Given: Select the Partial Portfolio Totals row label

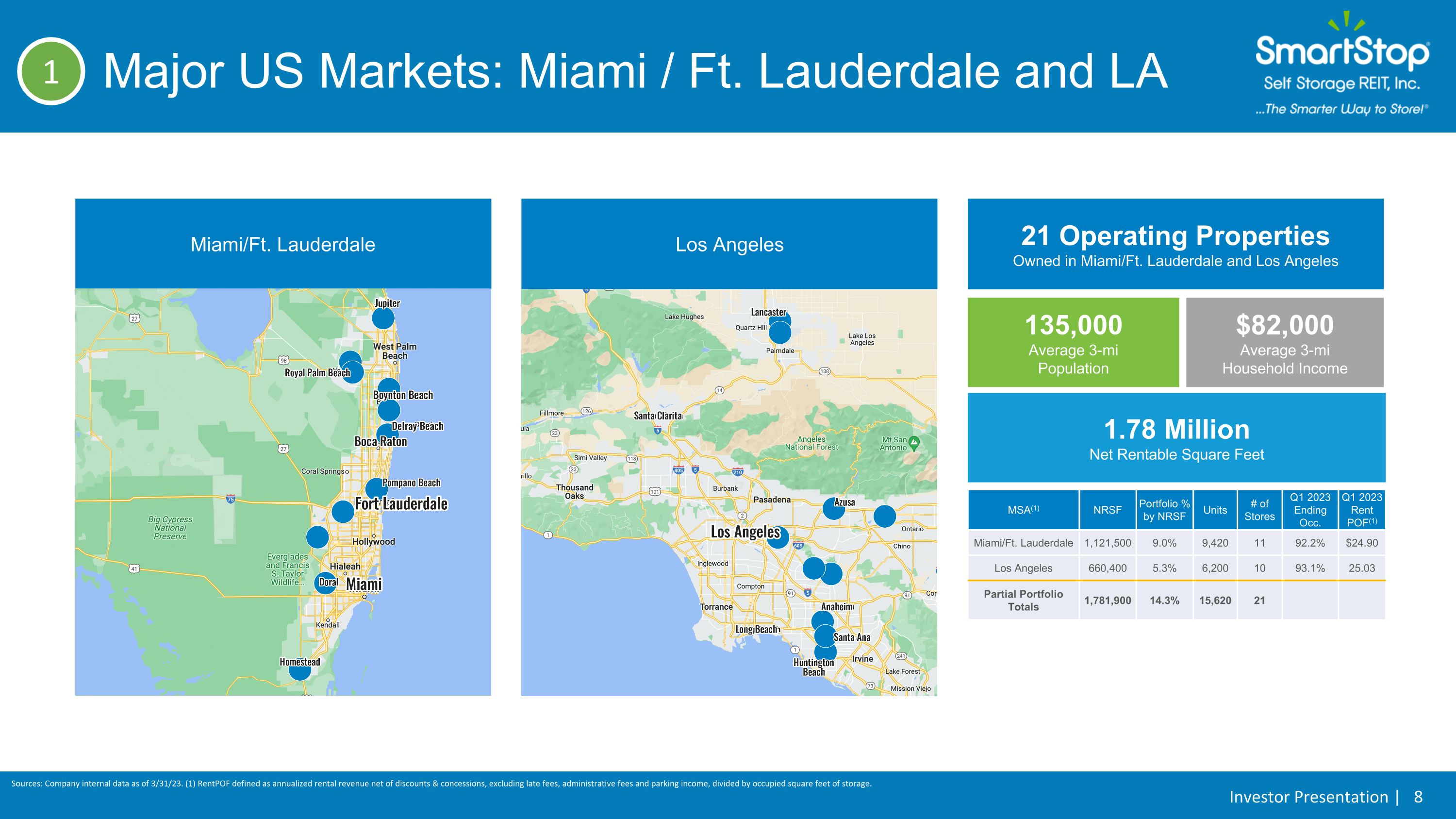Looking at the screenshot, I should [x=1023, y=600].
